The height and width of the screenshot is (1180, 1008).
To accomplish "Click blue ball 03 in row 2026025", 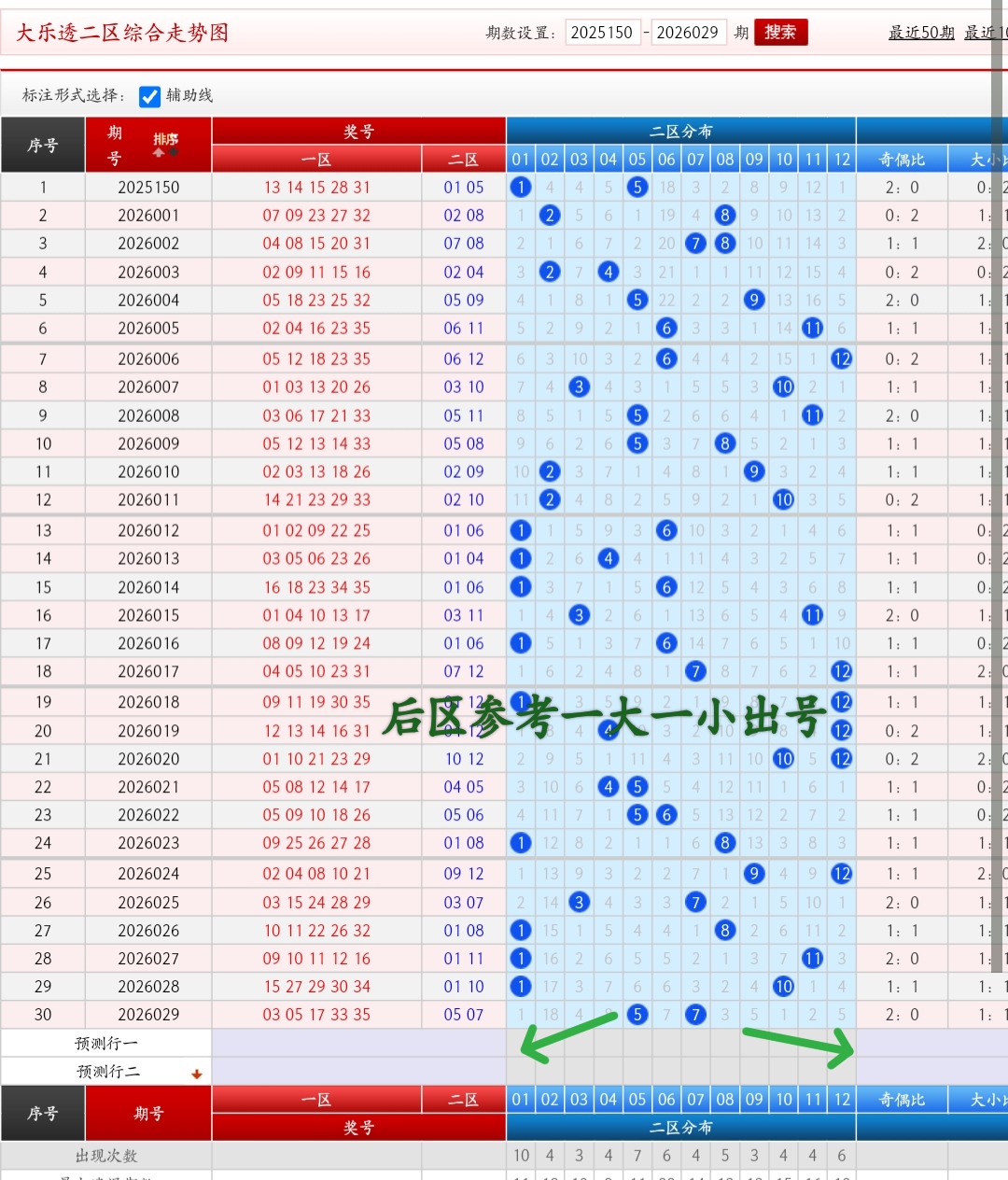I will tap(579, 902).
